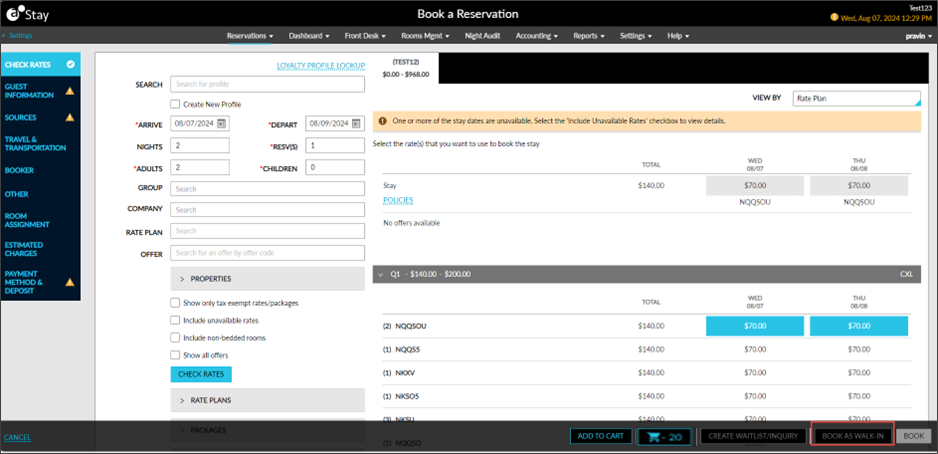The image size is (938, 454).
Task: Open the Reservations menu
Action: tap(250, 36)
